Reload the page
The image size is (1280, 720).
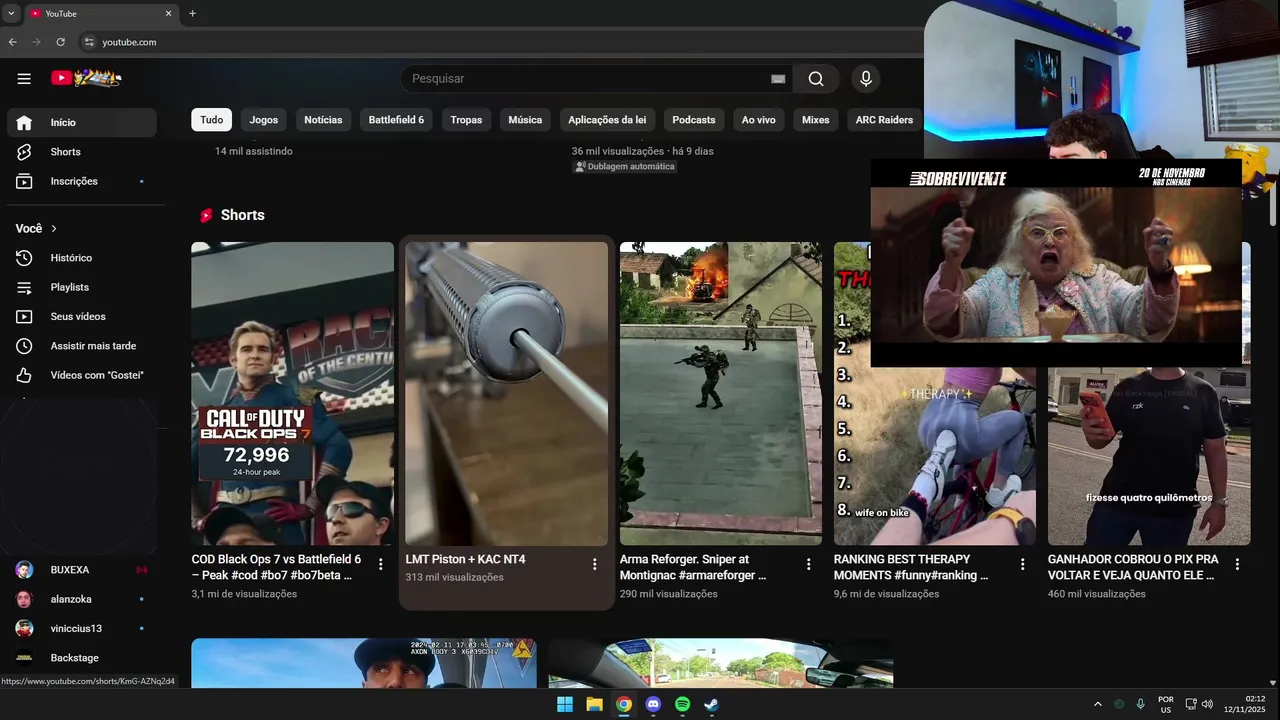(60, 42)
